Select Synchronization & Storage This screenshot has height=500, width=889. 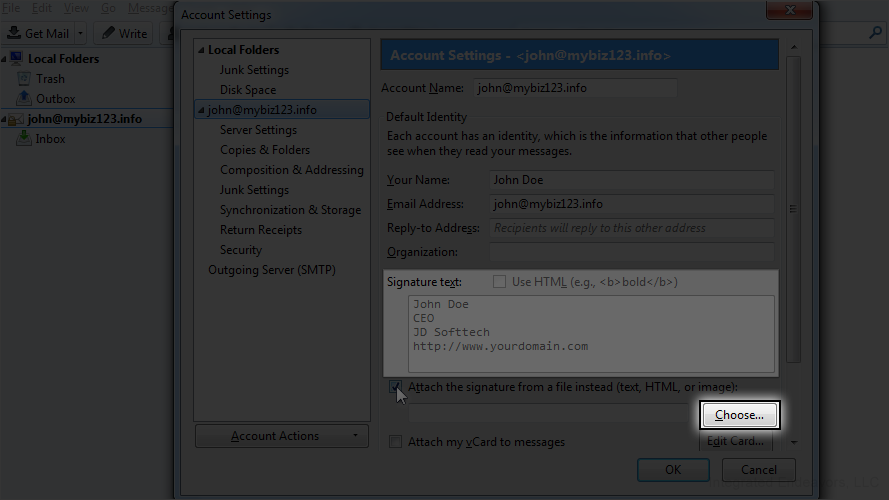click(290, 210)
